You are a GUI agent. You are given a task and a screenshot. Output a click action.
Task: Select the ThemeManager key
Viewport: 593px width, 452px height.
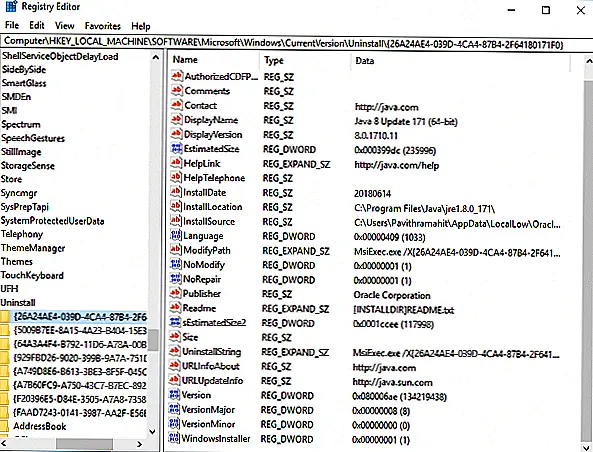[33, 248]
